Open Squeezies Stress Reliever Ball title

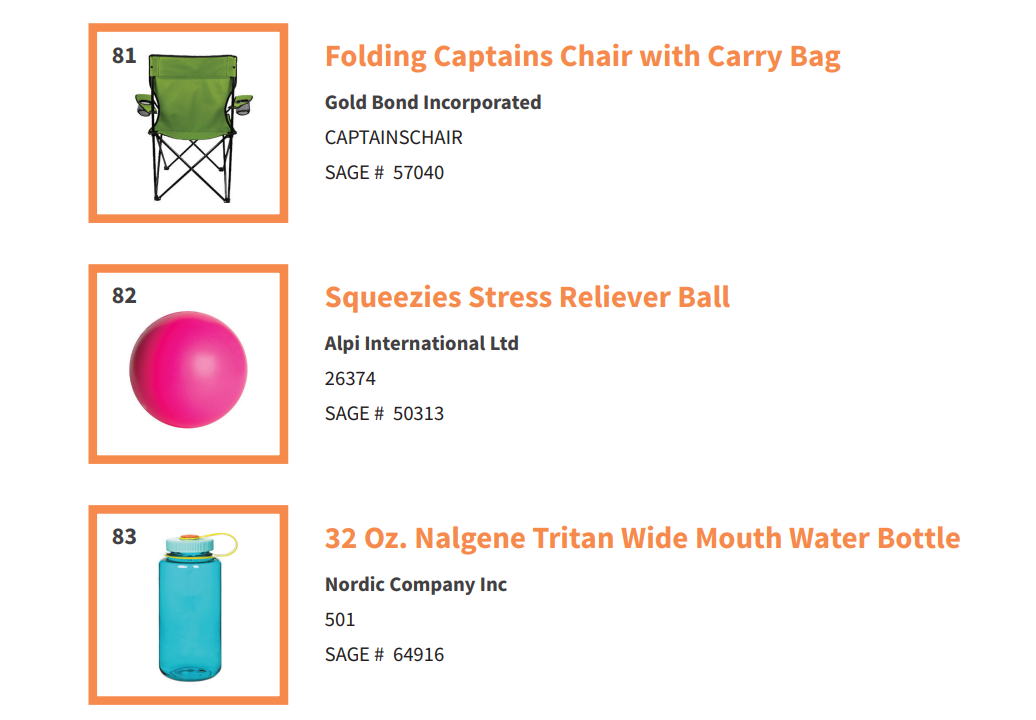(x=527, y=297)
